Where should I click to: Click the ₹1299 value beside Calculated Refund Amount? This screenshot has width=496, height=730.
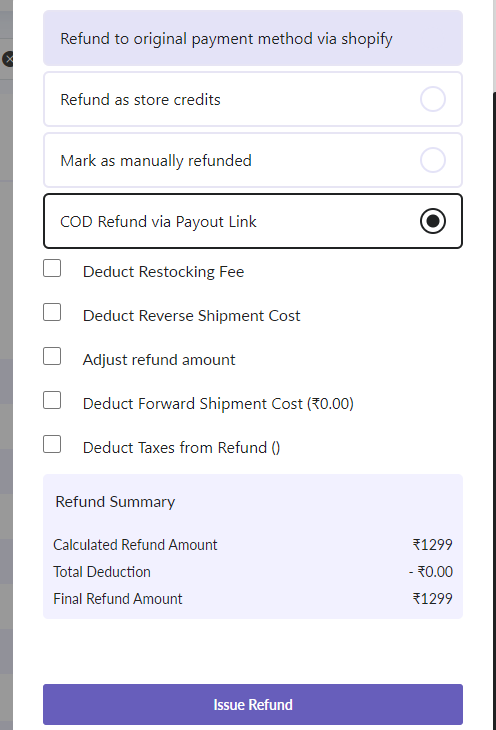pyautogui.click(x=433, y=545)
